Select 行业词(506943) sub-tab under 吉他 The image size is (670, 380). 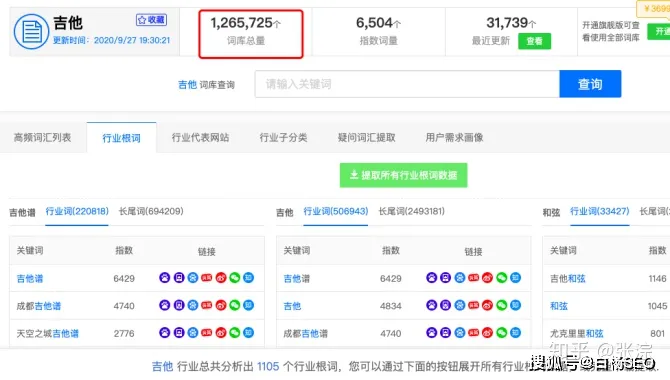[x=336, y=211]
